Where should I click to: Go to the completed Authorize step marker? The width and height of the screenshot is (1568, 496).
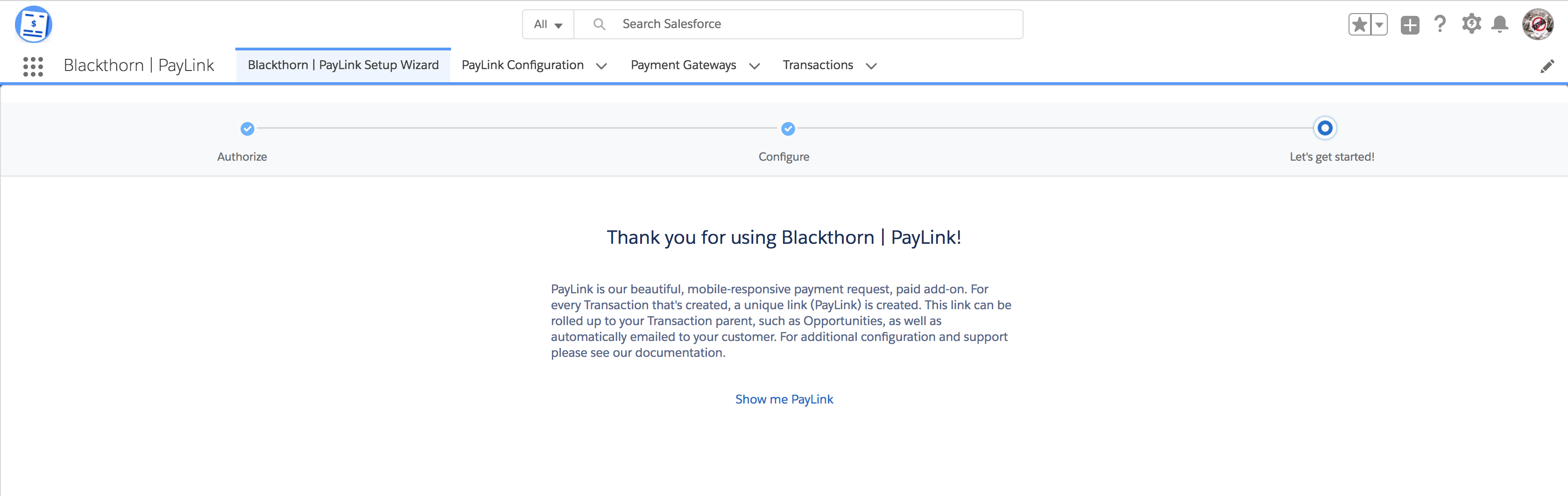tap(247, 128)
